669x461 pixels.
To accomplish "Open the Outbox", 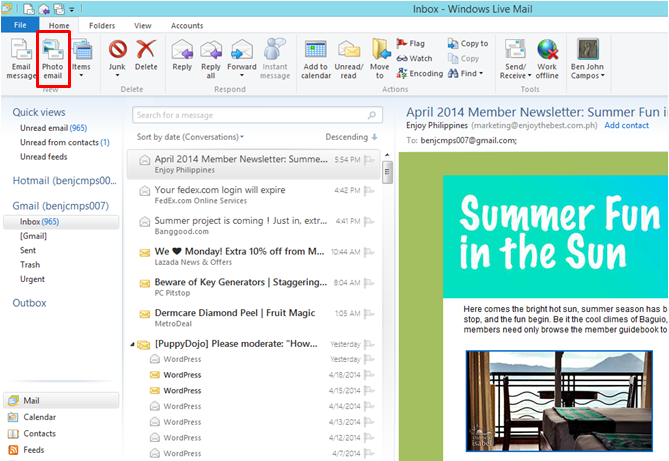I will (29, 303).
